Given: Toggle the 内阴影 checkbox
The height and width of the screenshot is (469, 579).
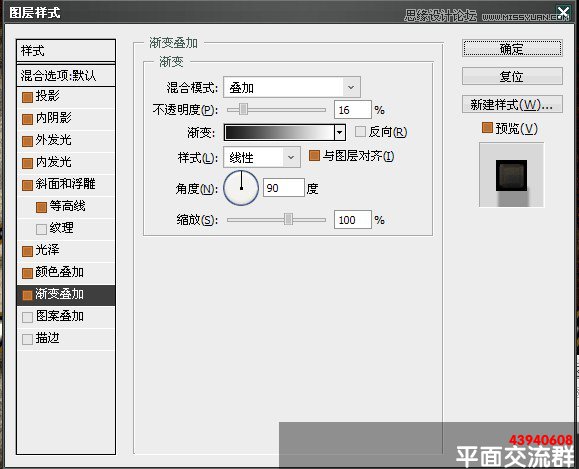Looking at the screenshot, I should coord(27,119).
